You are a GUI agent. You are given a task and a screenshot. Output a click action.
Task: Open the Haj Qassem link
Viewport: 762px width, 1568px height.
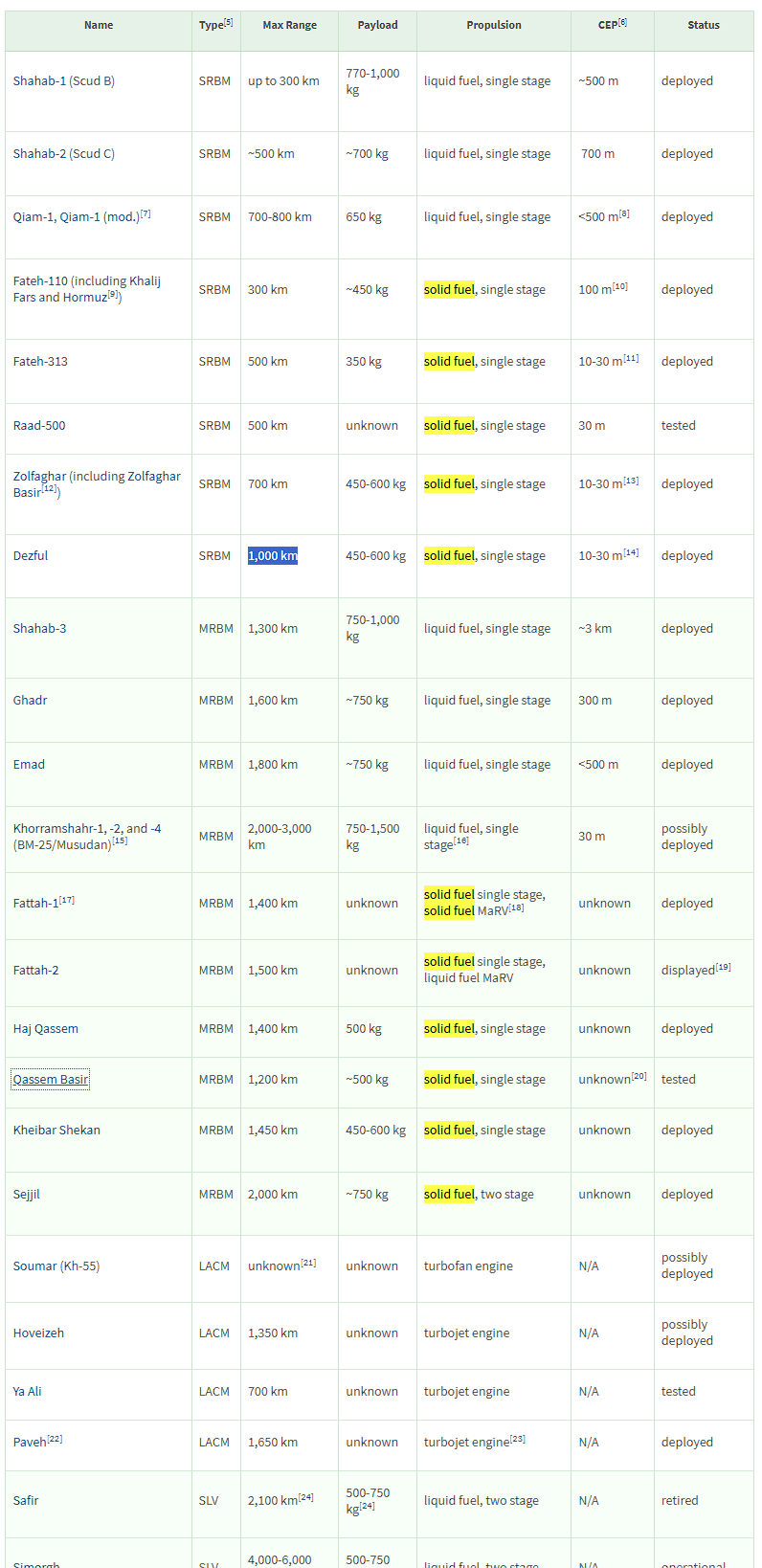click(x=46, y=1029)
